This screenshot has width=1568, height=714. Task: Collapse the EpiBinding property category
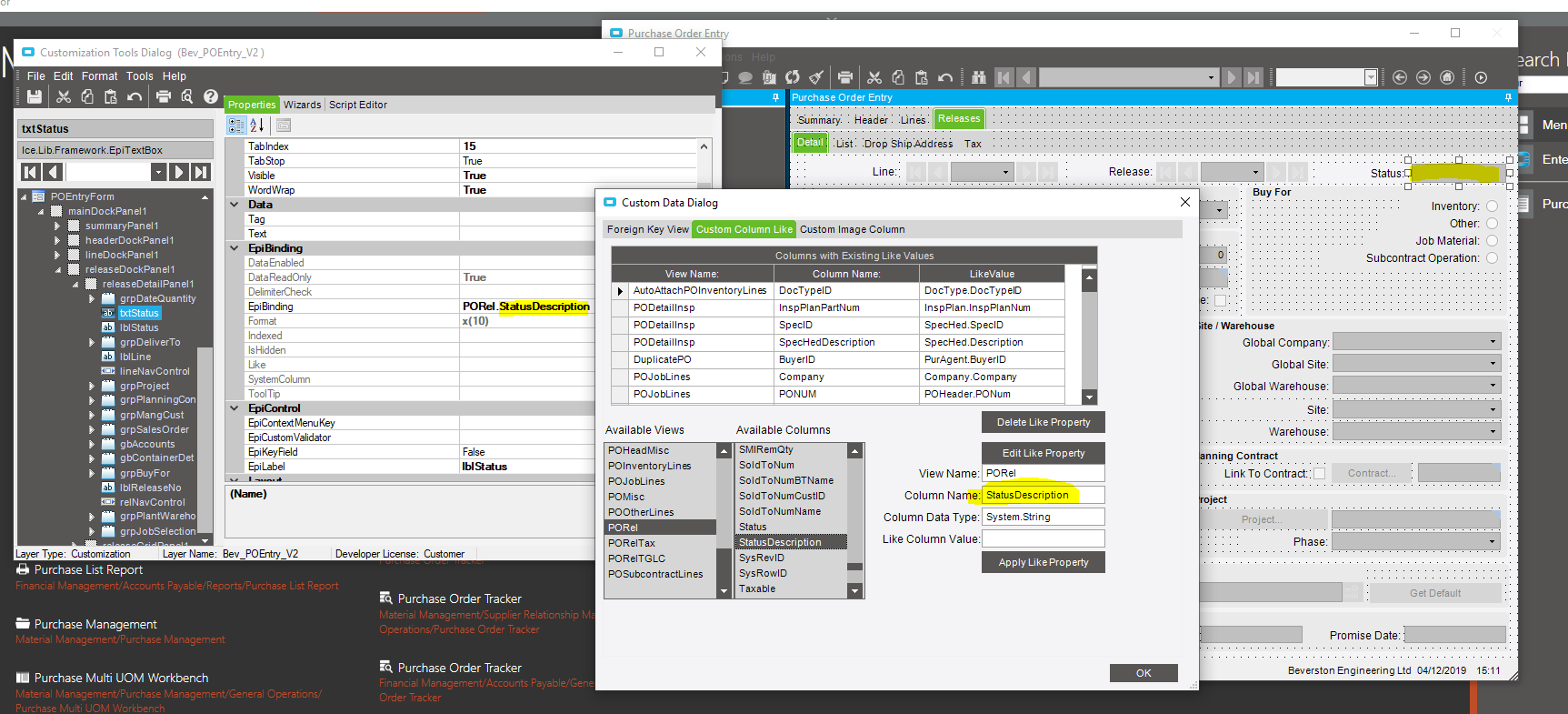point(235,248)
